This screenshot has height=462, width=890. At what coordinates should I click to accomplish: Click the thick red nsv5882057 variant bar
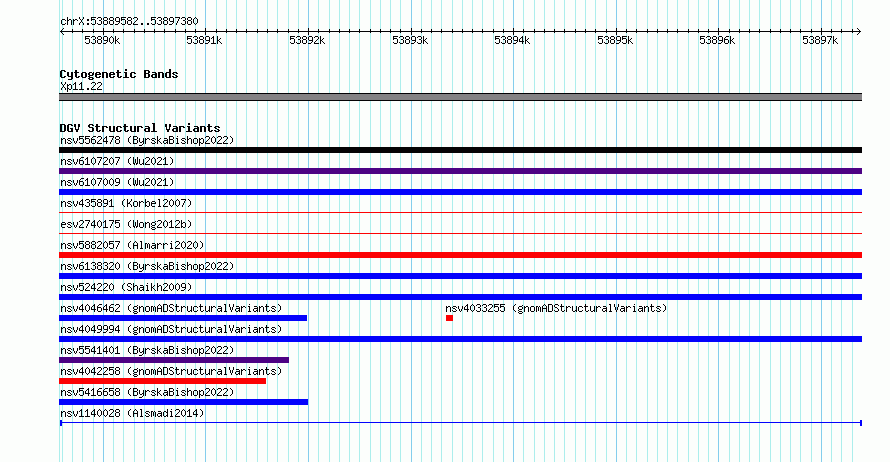[x=460, y=255]
